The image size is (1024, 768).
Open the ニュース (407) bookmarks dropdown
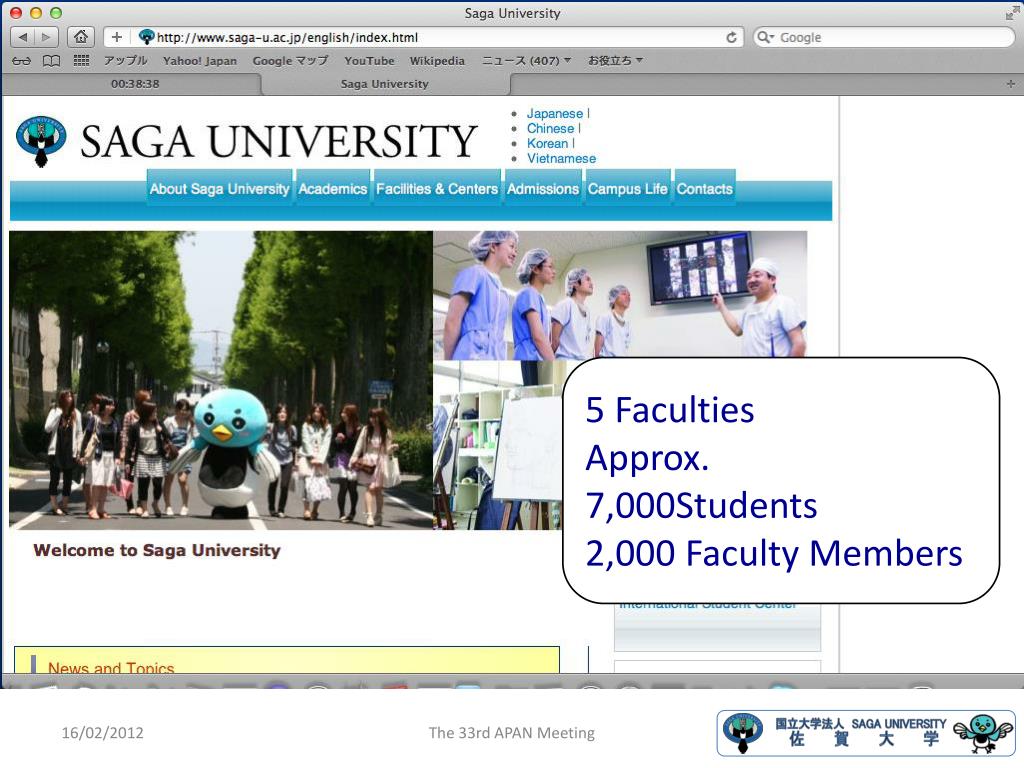[526, 61]
